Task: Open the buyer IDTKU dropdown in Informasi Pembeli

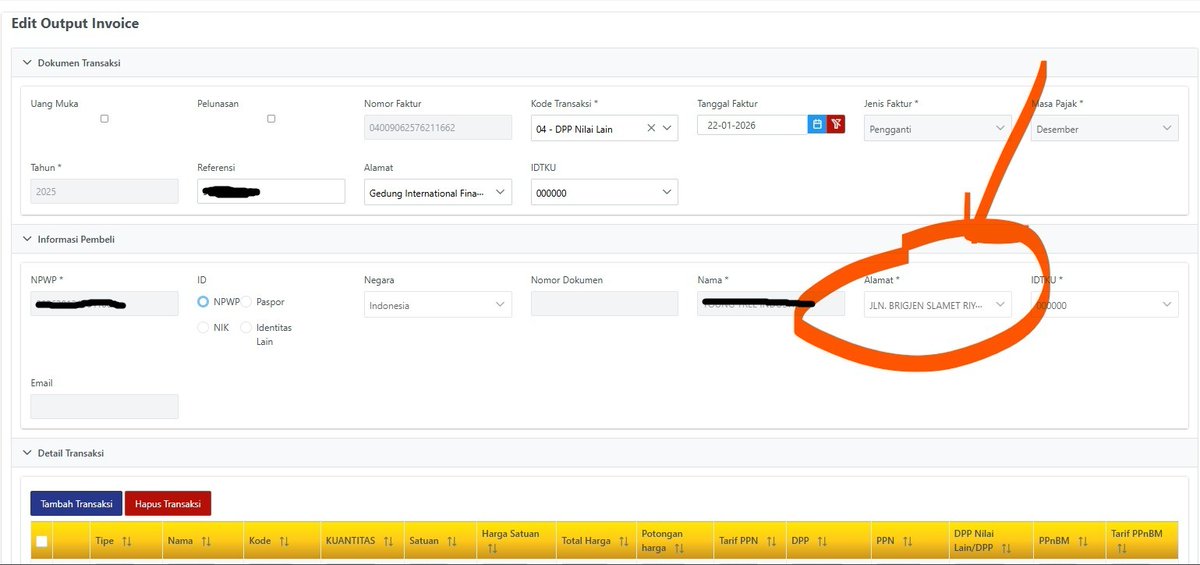Action: pos(1104,305)
